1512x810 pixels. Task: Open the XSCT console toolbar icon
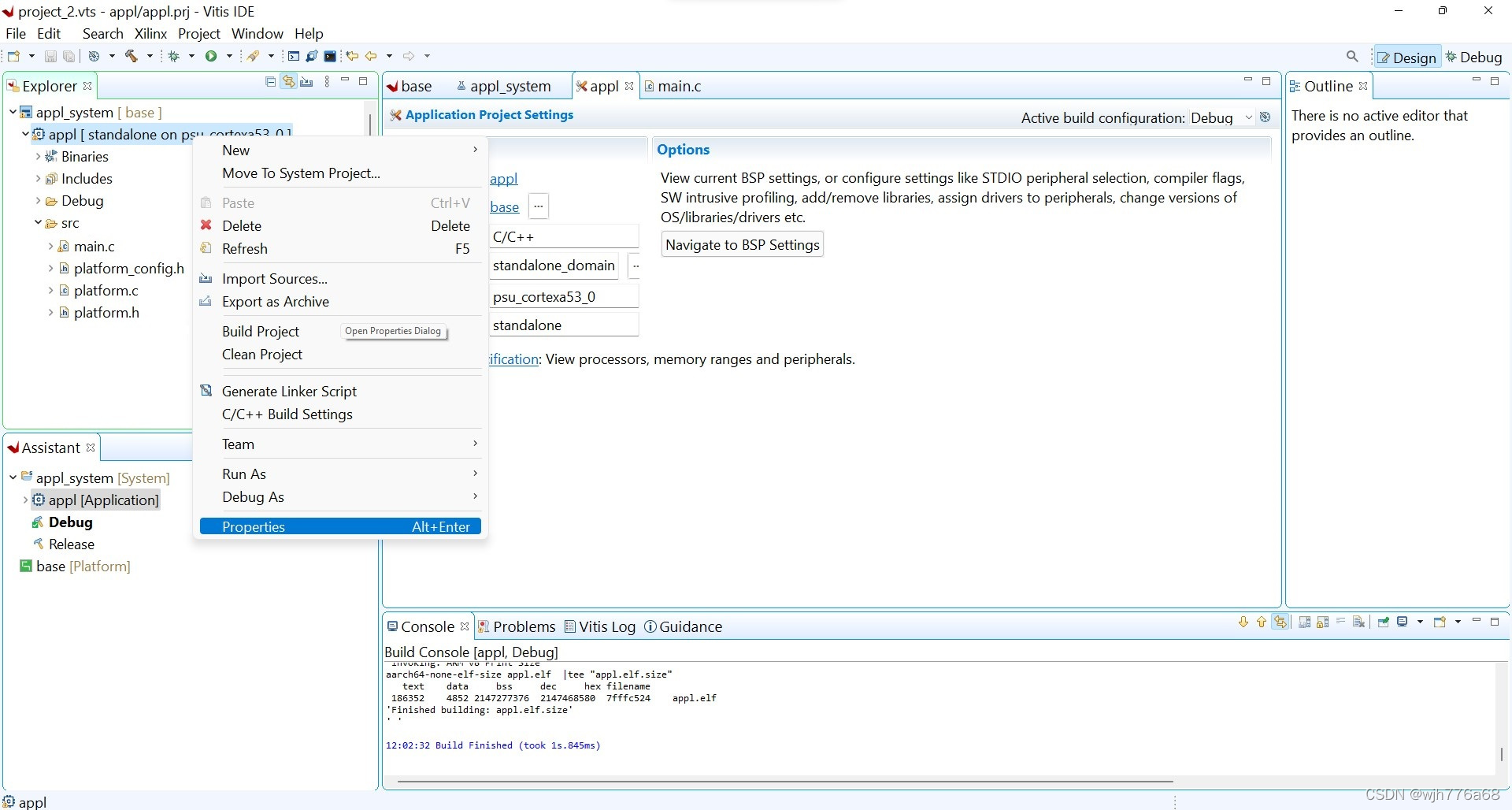(x=294, y=56)
